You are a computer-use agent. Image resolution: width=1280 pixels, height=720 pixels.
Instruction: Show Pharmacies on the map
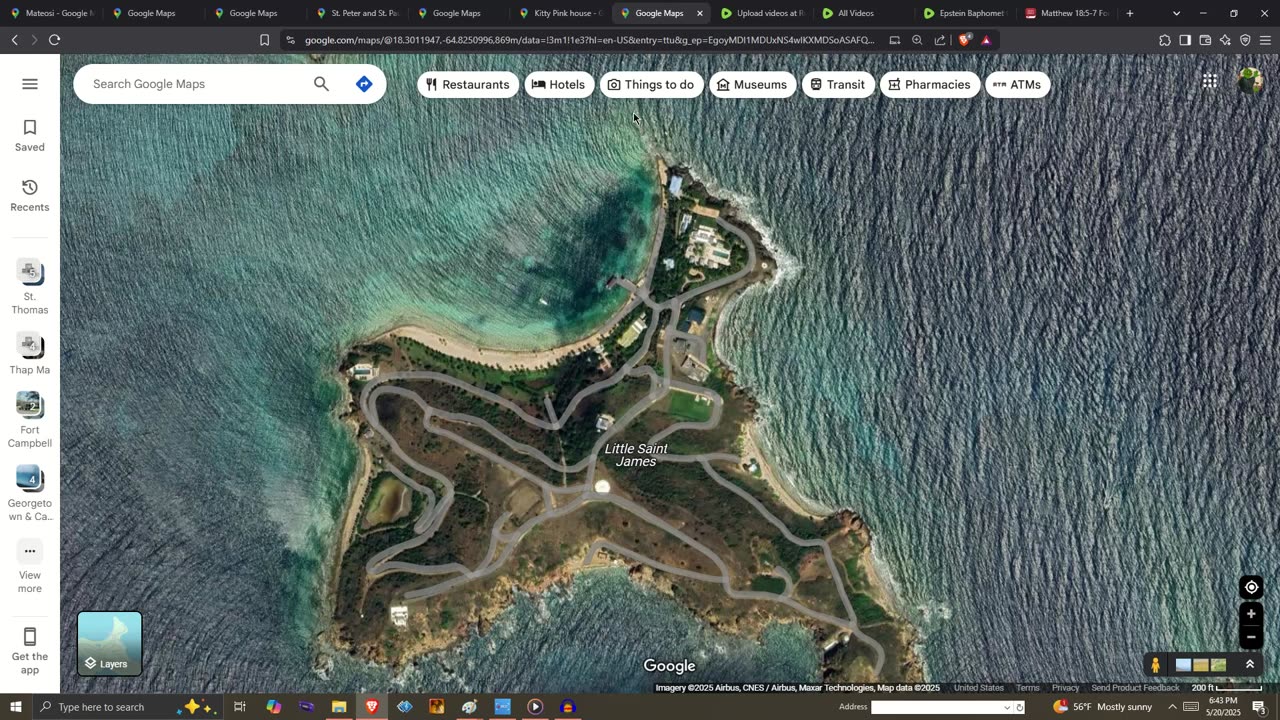[930, 85]
